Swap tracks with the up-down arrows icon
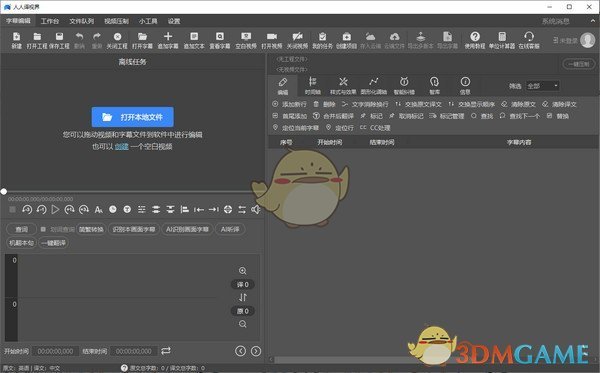 point(243,297)
